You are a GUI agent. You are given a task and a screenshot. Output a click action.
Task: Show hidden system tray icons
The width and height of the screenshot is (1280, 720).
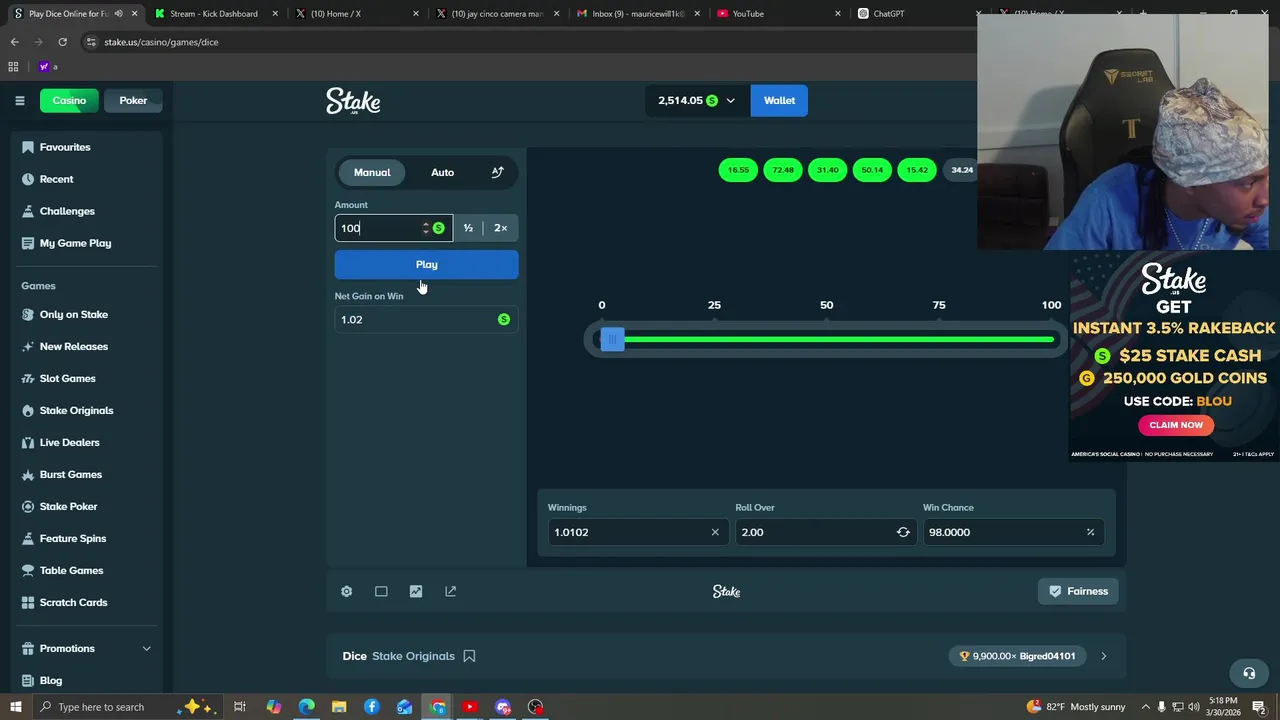pos(1146,707)
